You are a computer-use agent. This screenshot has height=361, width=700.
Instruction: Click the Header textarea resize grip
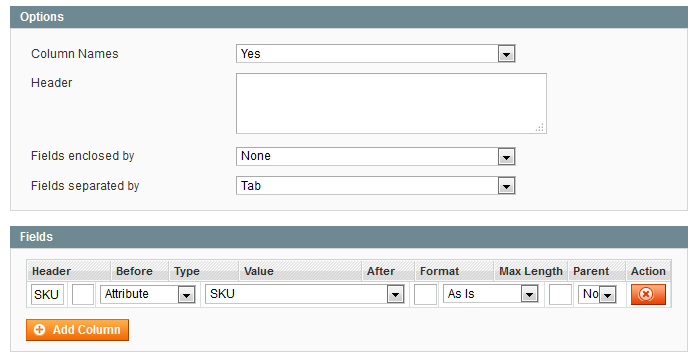click(540, 128)
